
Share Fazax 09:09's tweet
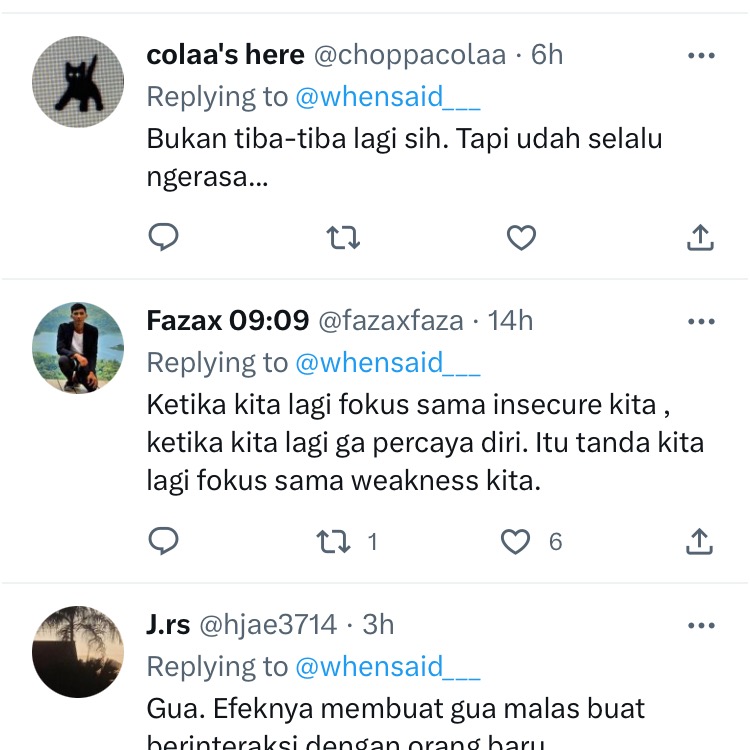[701, 541]
